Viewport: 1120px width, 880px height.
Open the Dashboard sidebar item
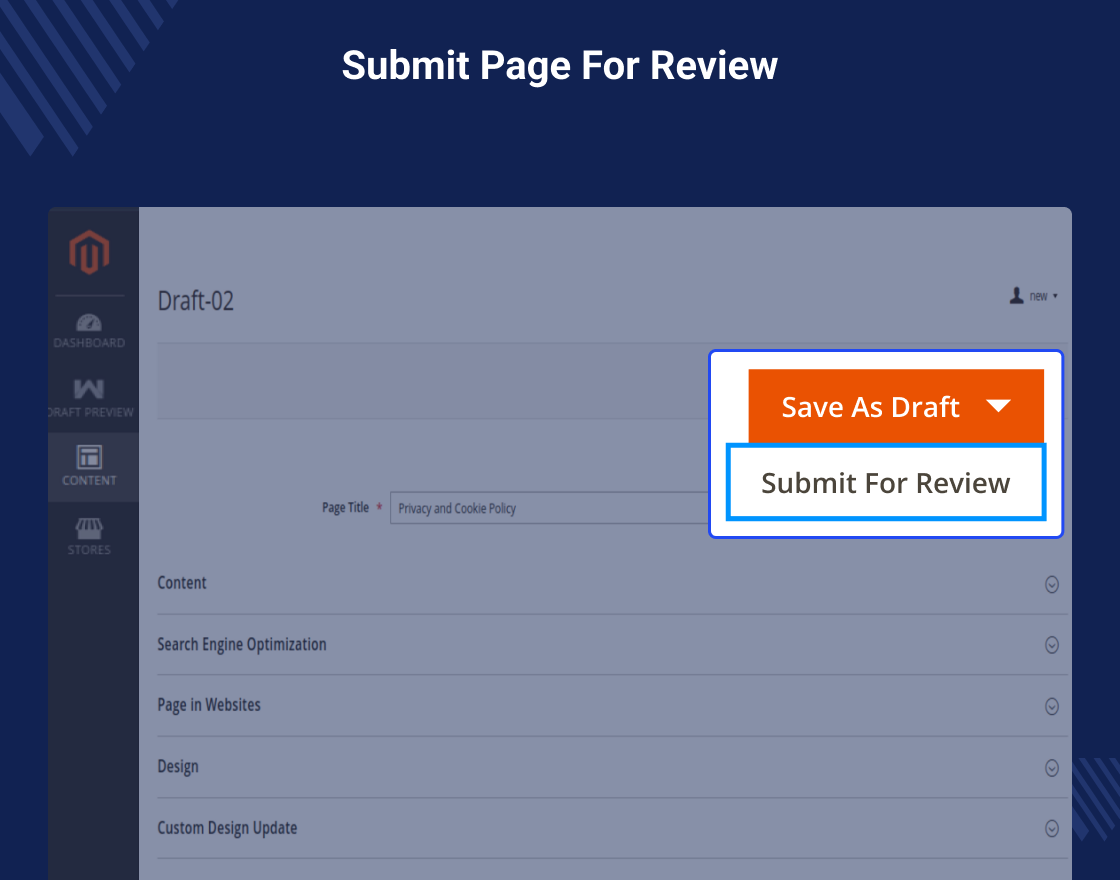pyautogui.click(x=89, y=331)
